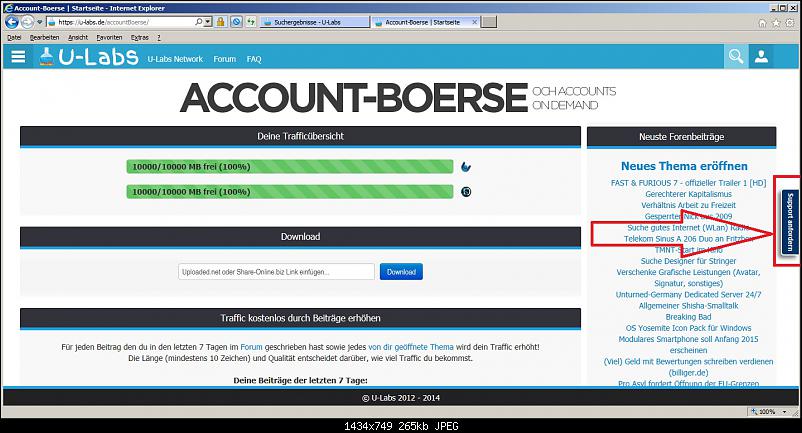Open Modulares Smartphone soll Anfang 2015 post

[x=688, y=345]
